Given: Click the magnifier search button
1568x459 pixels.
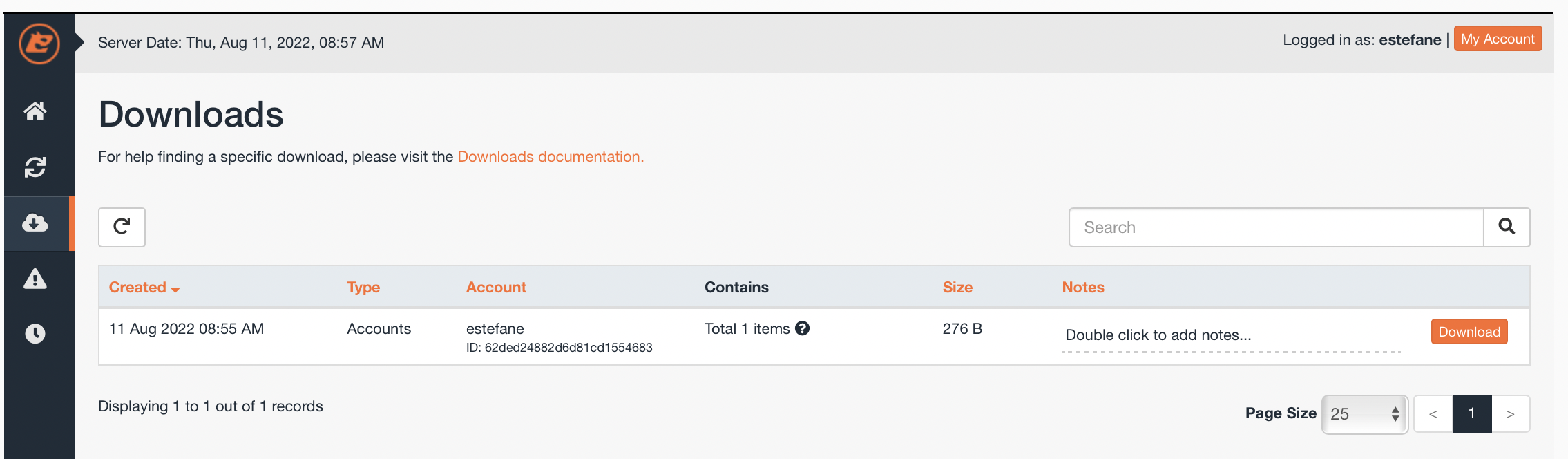Looking at the screenshot, I should (1507, 227).
